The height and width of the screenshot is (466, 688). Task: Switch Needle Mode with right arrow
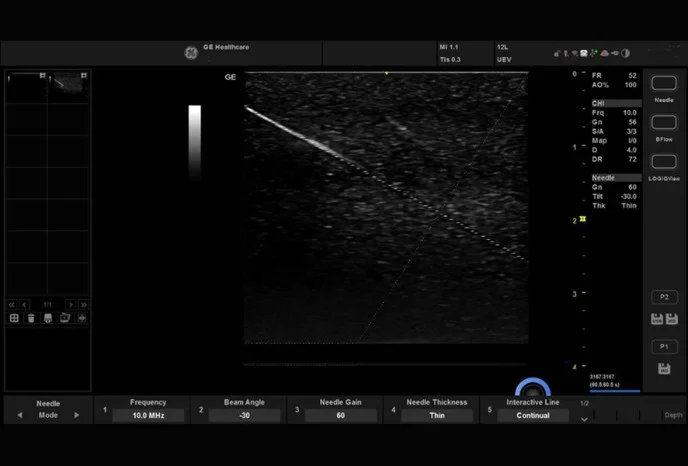76,415
